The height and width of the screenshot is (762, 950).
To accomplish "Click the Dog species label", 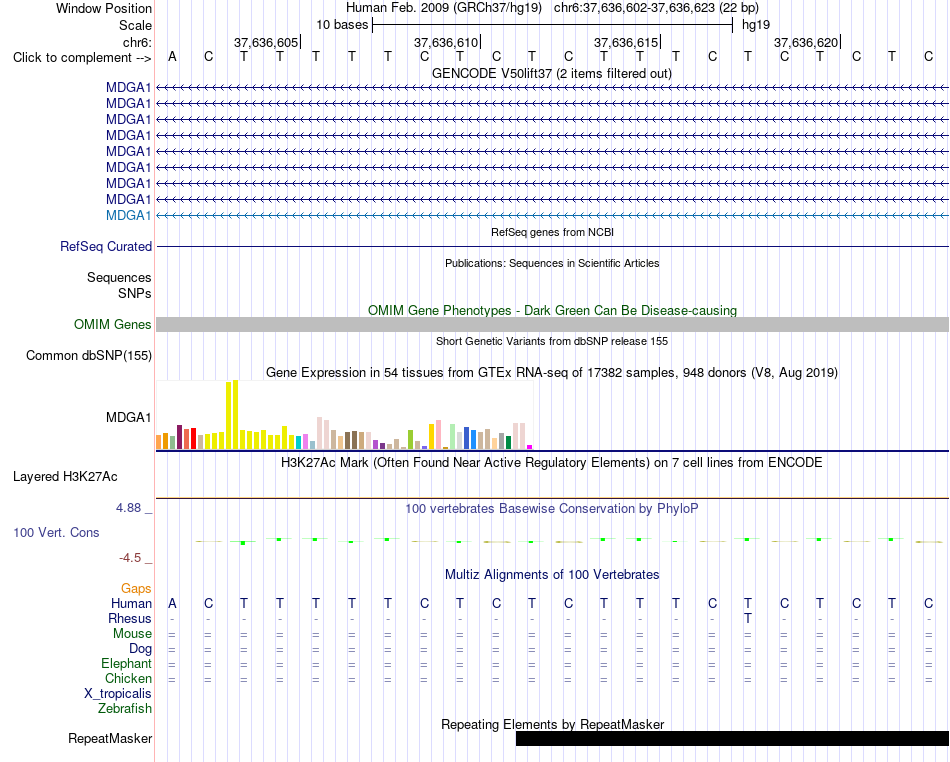I will [x=140, y=649].
